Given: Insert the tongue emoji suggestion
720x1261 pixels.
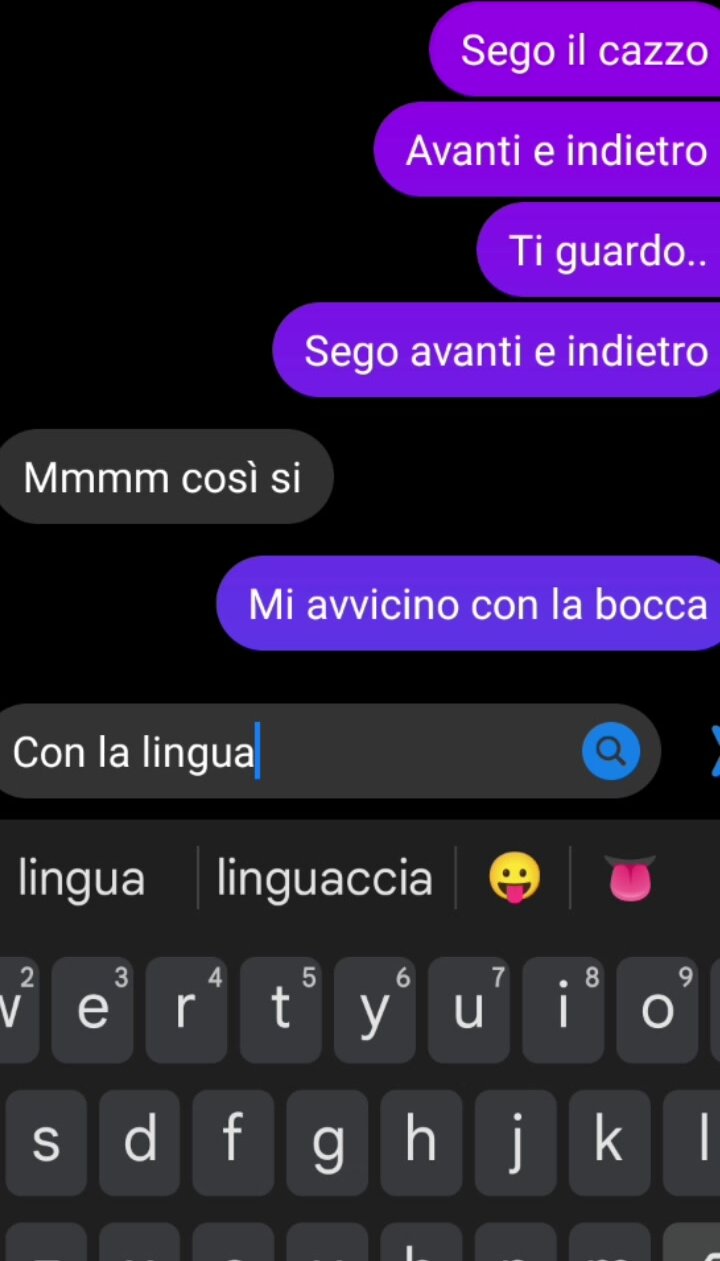Looking at the screenshot, I should [630, 879].
